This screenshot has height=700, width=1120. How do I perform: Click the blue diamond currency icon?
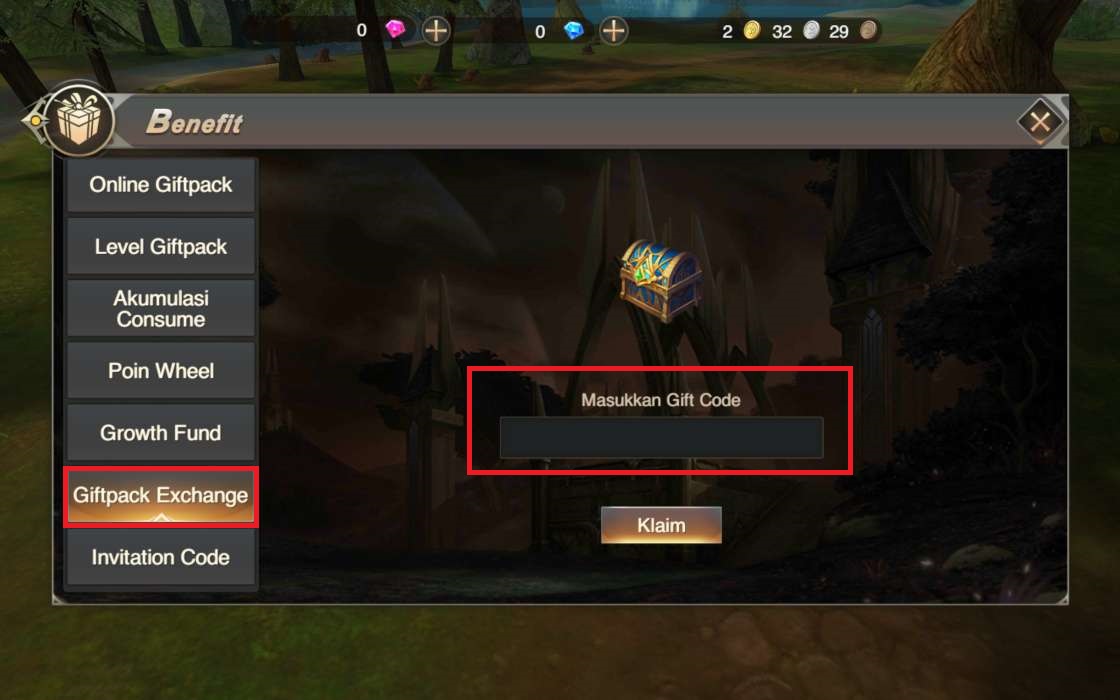click(574, 30)
